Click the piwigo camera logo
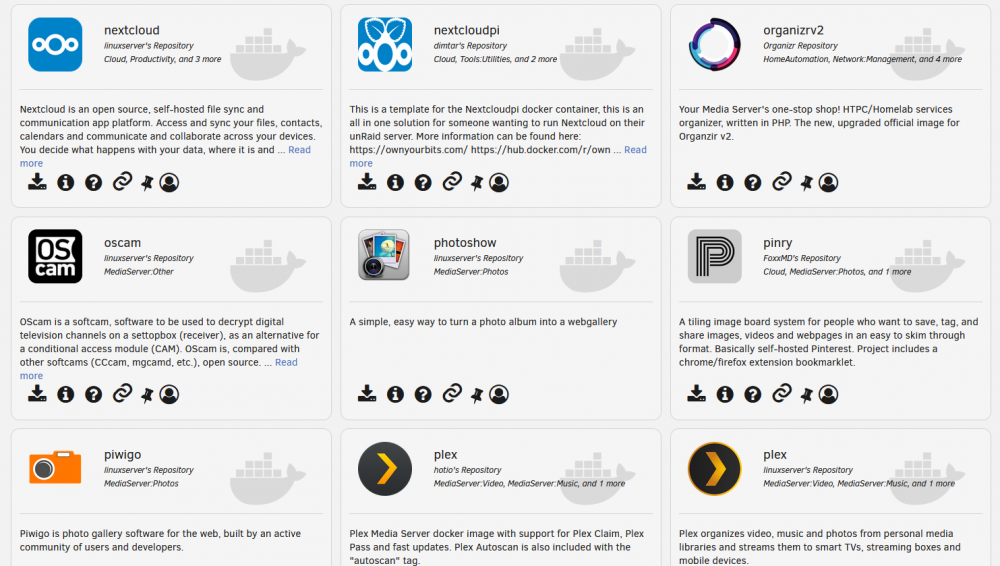Image resolution: width=1000 pixels, height=566 pixels. 55,468
